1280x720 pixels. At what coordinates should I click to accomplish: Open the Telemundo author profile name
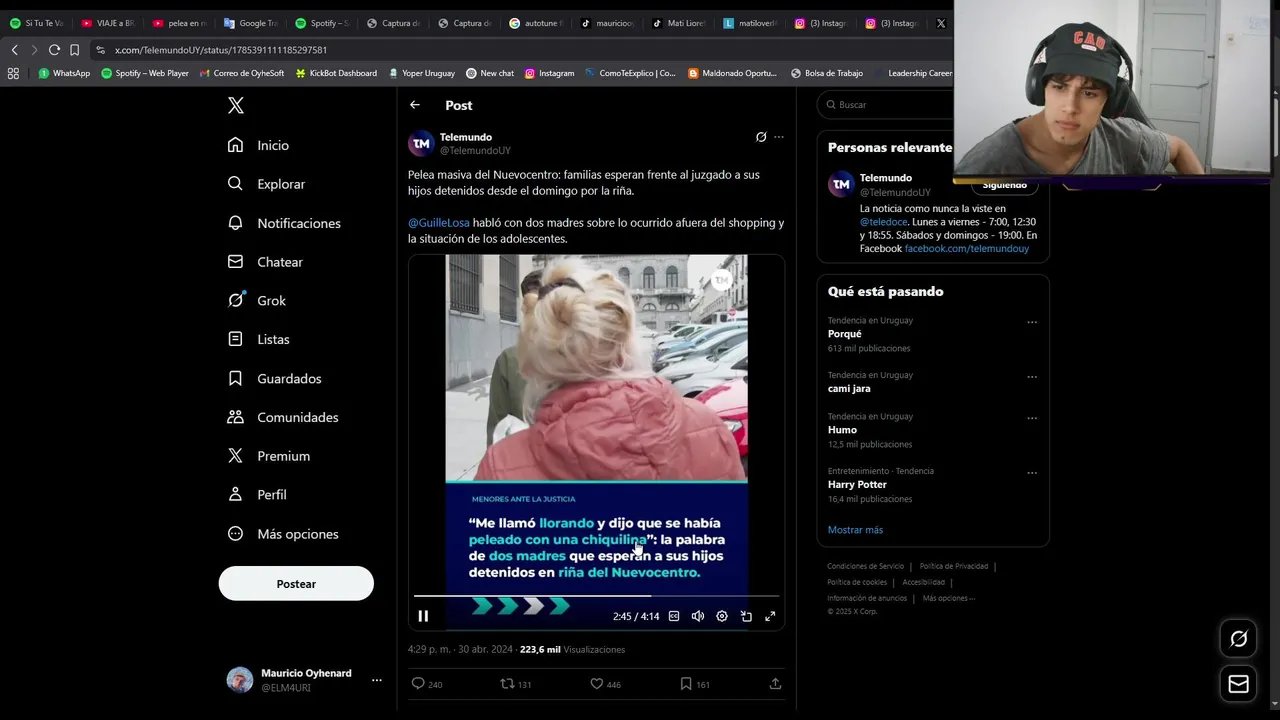pos(466,137)
